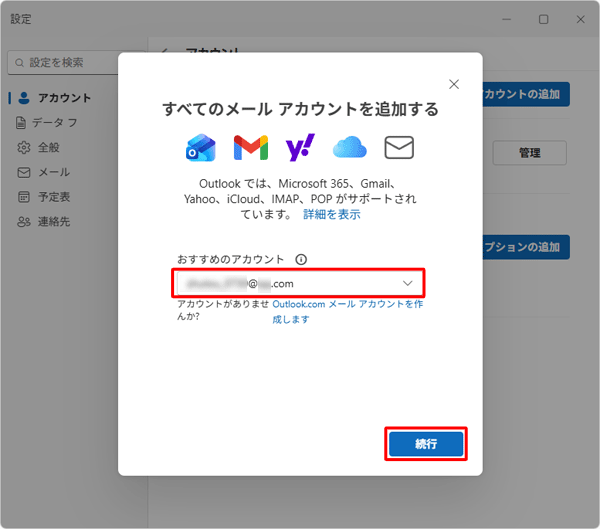Screen dimensions: 600x529
Task: Click the document icon beside データ ファイル
Action: click(21, 122)
